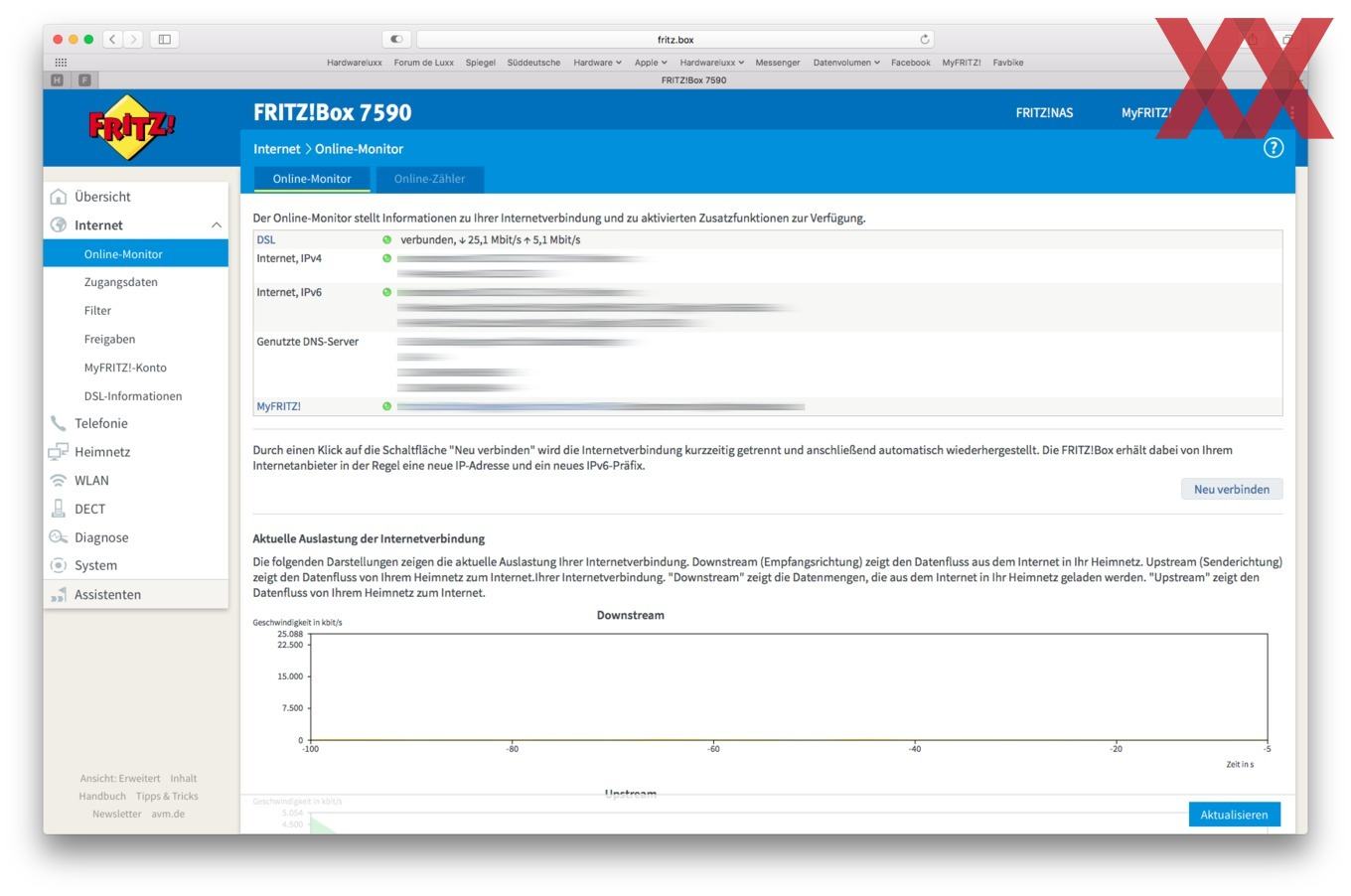Go forward with Safari forward arrow
The width and height of the screenshot is (1351, 896).
click(x=134, y=39)
